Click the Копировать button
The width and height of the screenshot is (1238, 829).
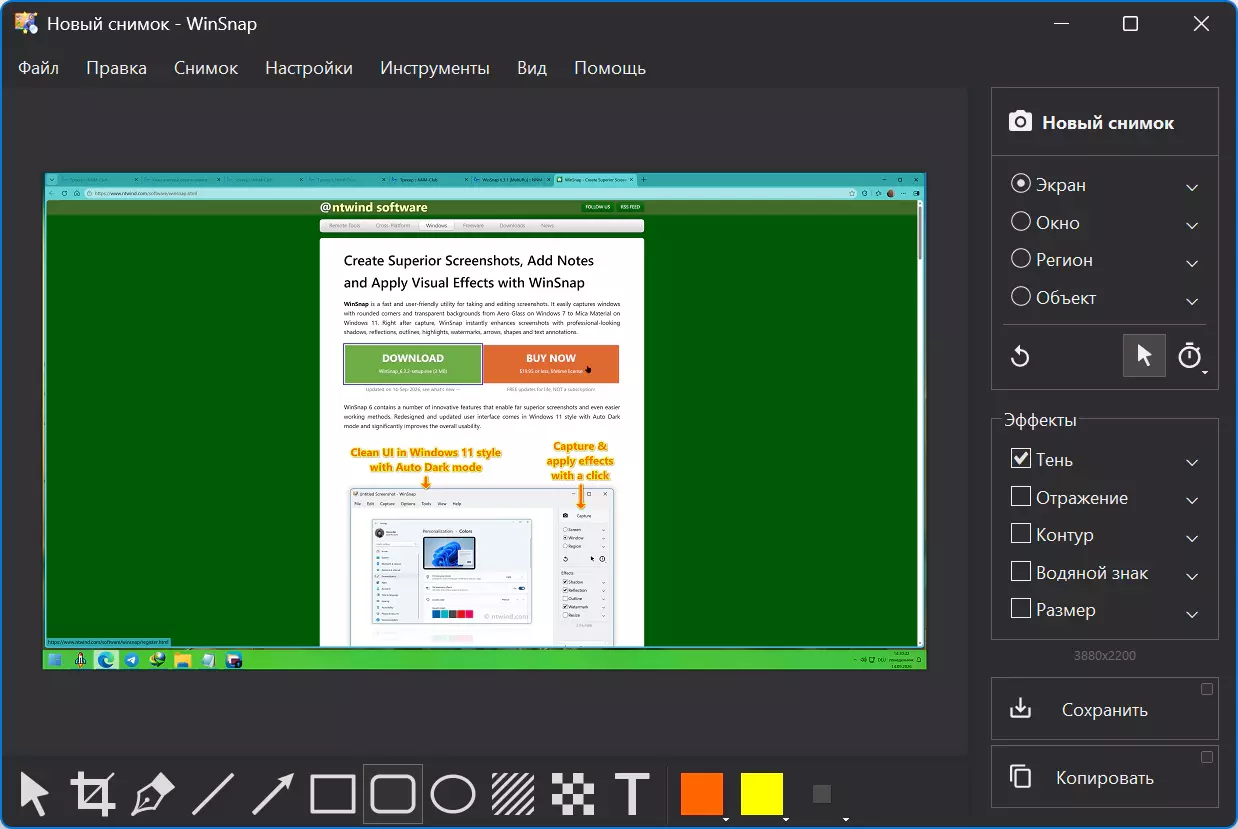tap(1105, 777)
